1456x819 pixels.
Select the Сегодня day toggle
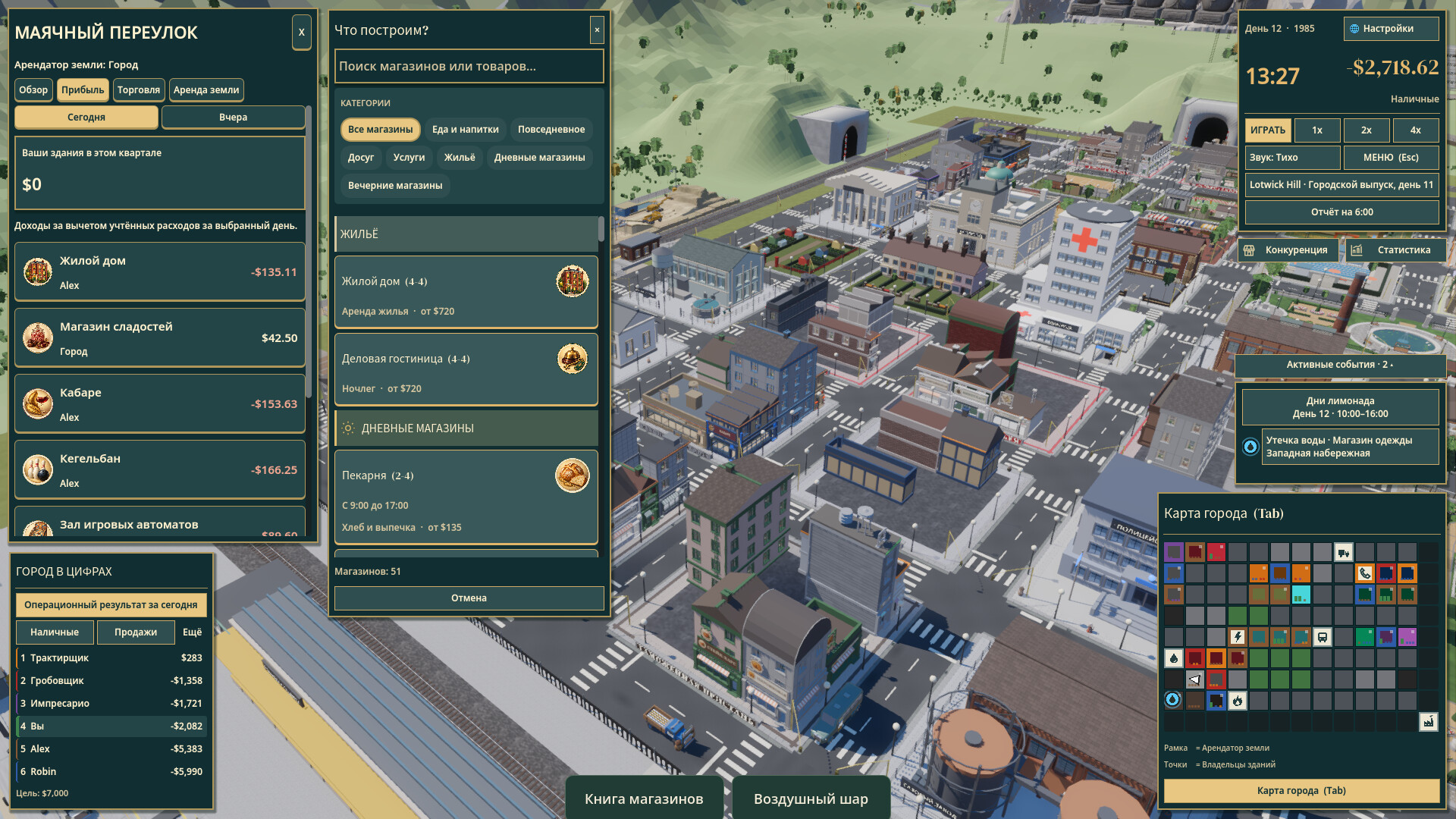[x=86, y=117]
